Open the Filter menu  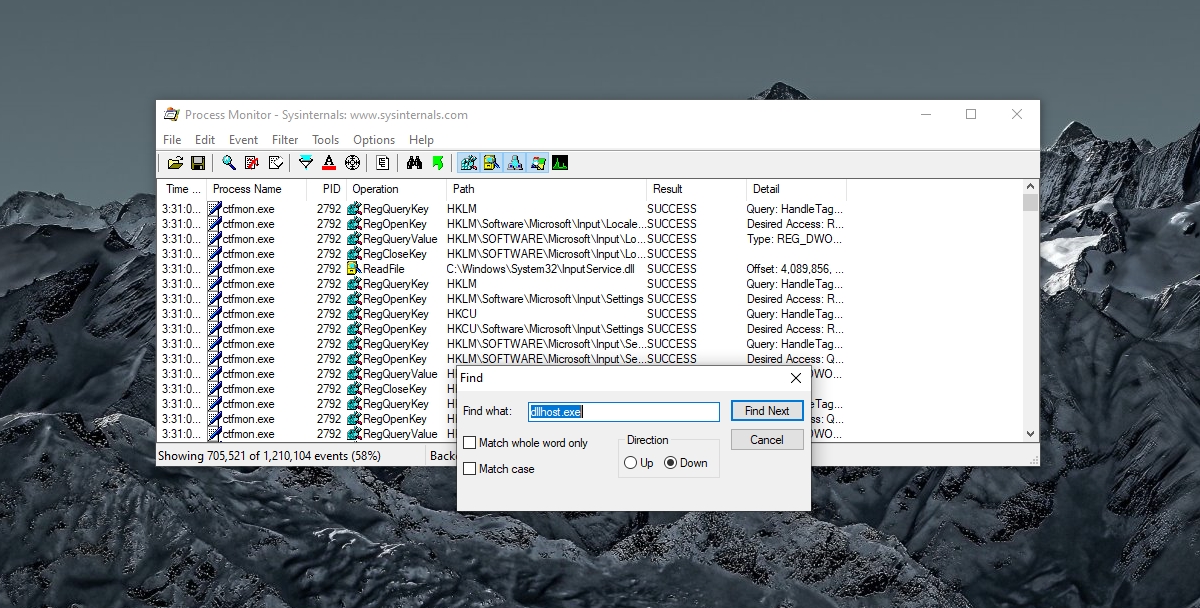click(285, 140)
